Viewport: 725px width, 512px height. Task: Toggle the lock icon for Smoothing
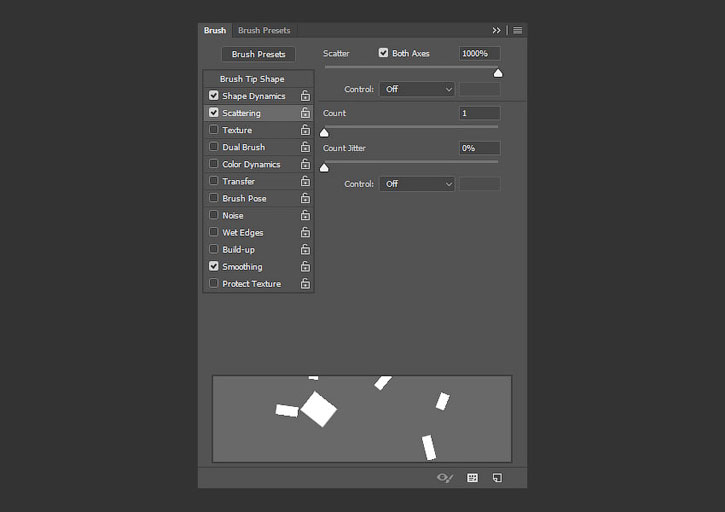click(305, 267)
